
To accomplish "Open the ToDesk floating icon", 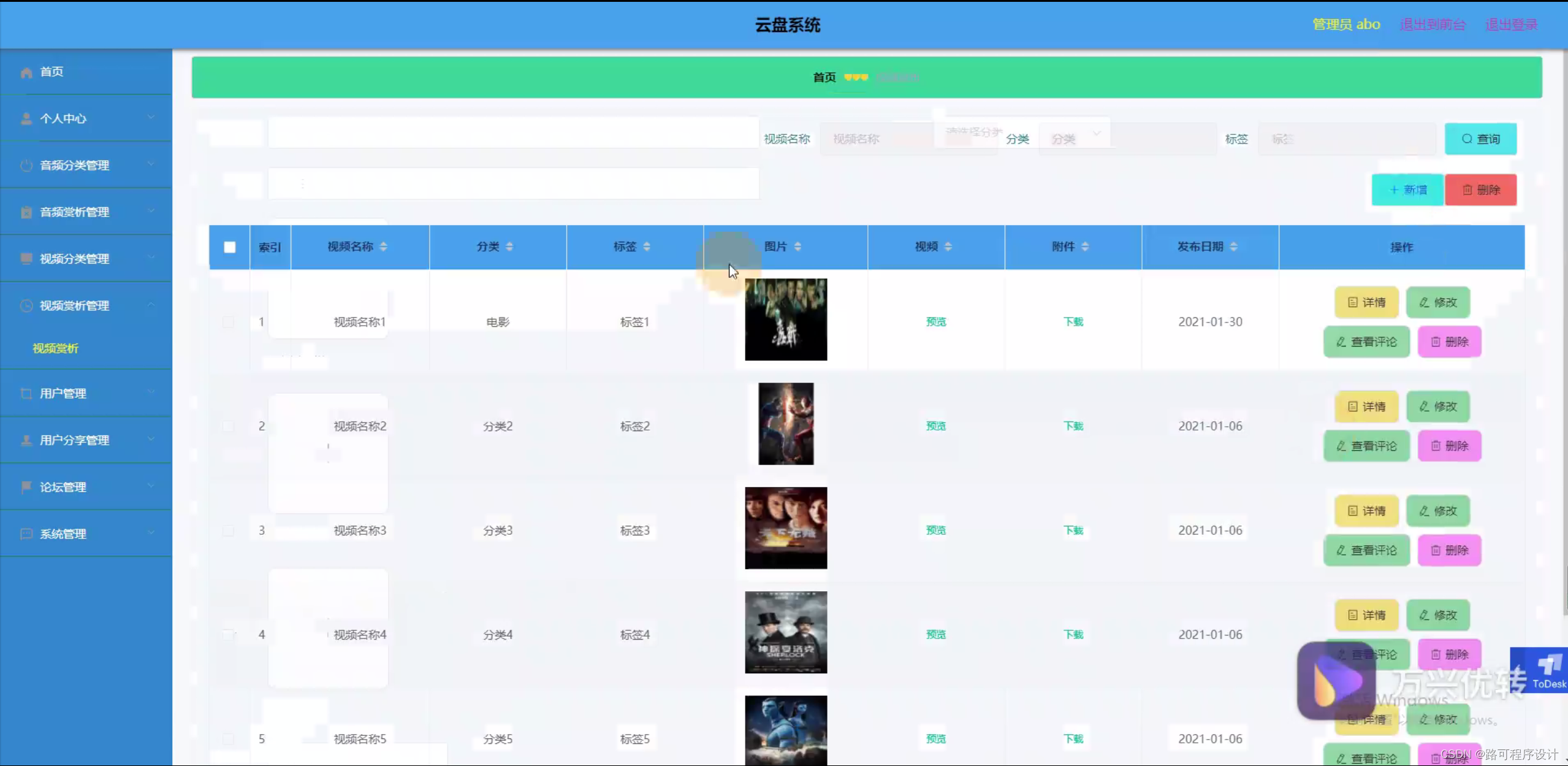I will (x=1546, y=670).
